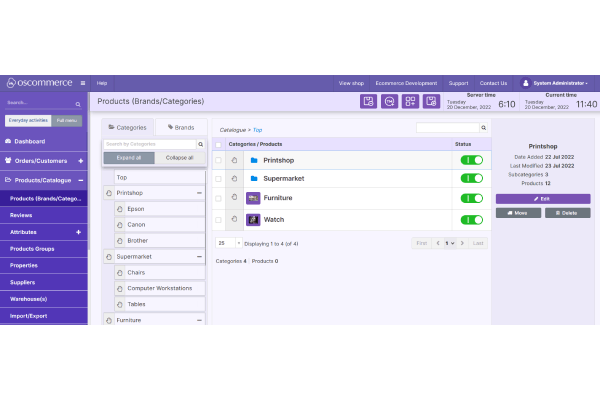600x400 pixels.
Task: Open the View shop link
Action: 351,83
